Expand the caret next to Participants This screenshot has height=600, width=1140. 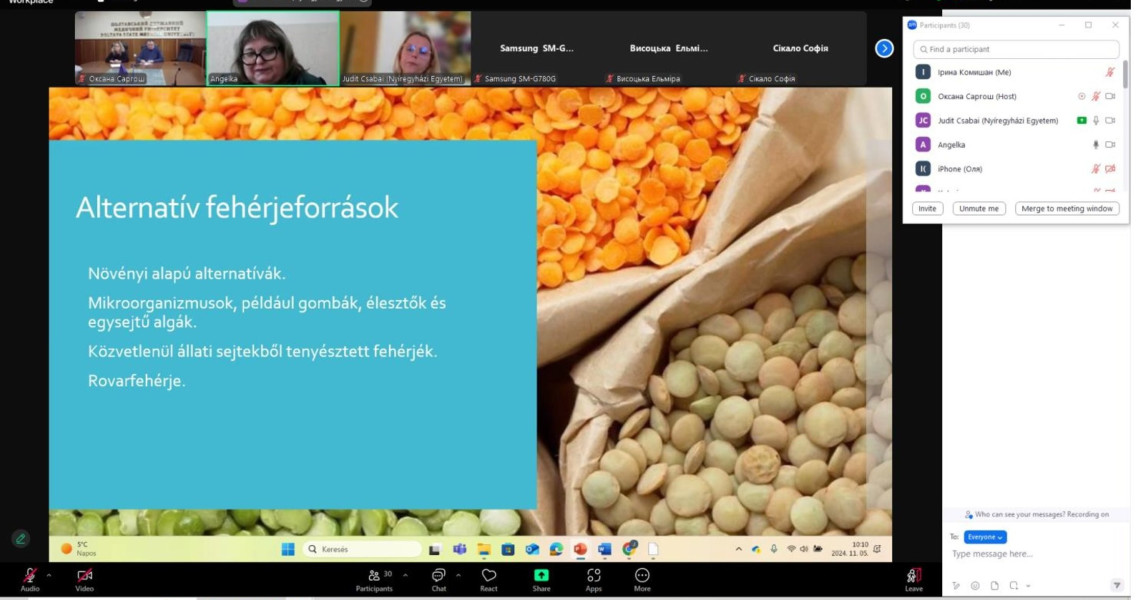click(x=405, y=575)
